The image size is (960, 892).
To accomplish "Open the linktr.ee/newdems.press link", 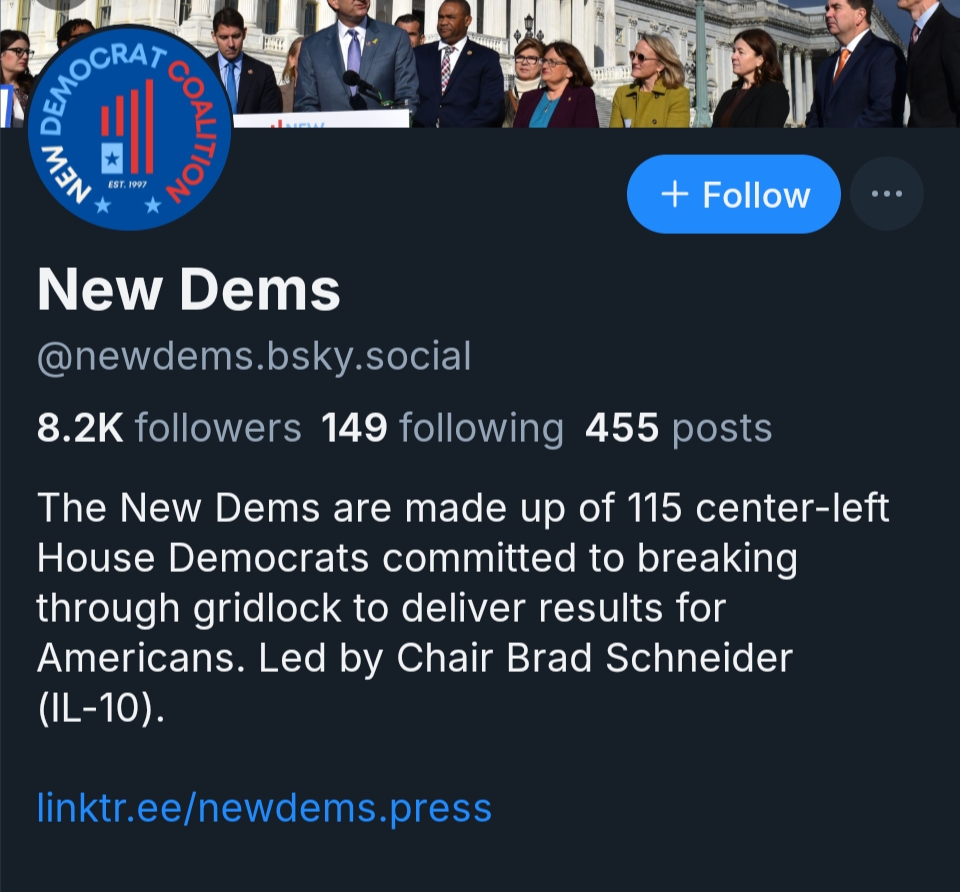I will (264, 807).
